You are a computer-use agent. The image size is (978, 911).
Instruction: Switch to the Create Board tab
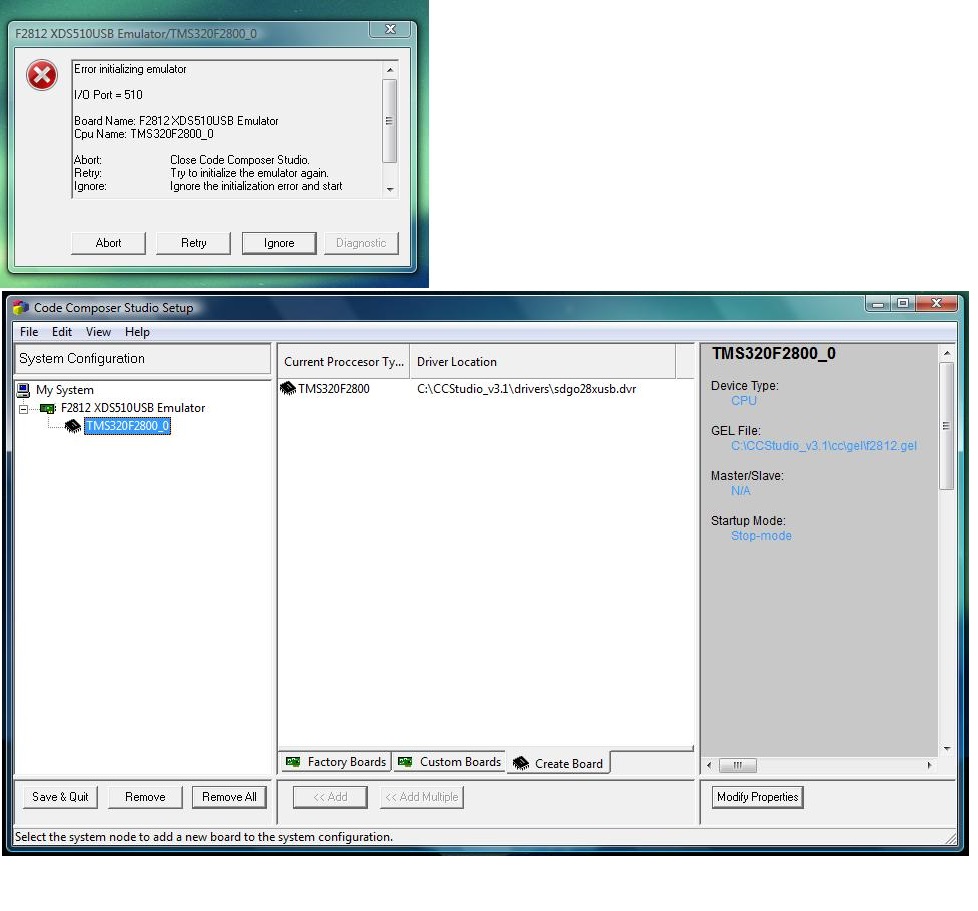click(x=558, y=763)
